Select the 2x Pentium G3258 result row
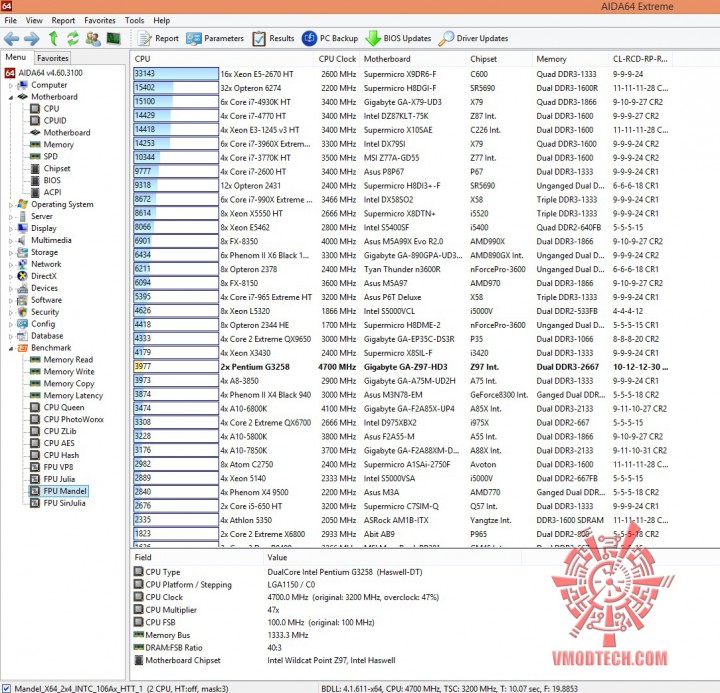The width and height of the screenshot is (720, 693). [x=401, y=366]
